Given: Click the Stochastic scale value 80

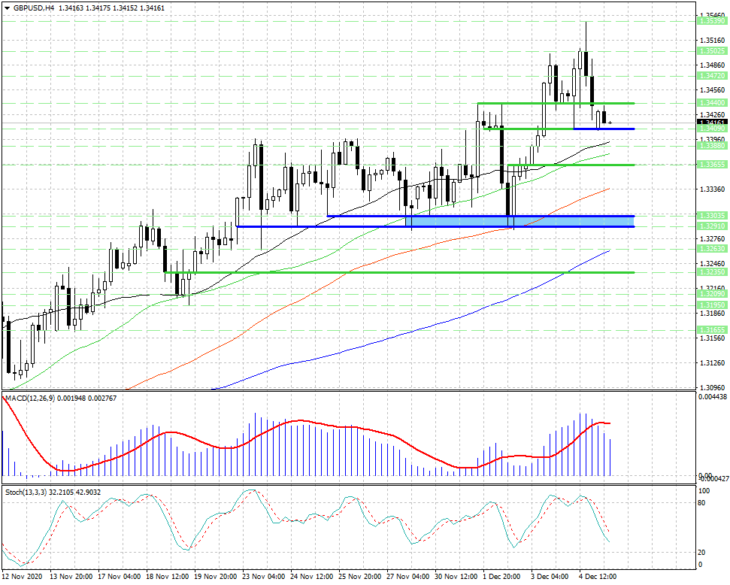Looking at the screenshot, I should (x=703, y=503).
